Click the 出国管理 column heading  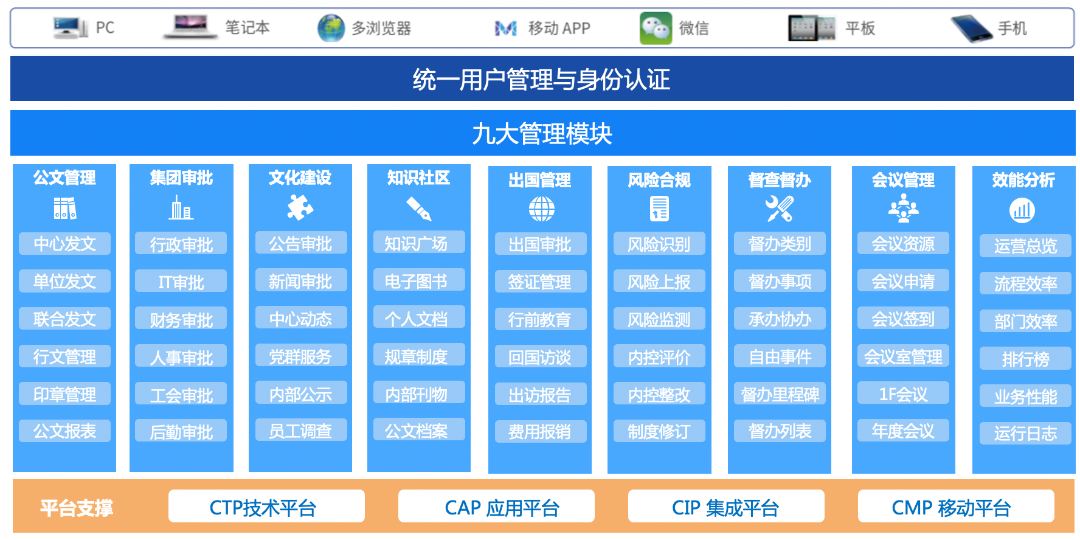(x=540, y=180)
